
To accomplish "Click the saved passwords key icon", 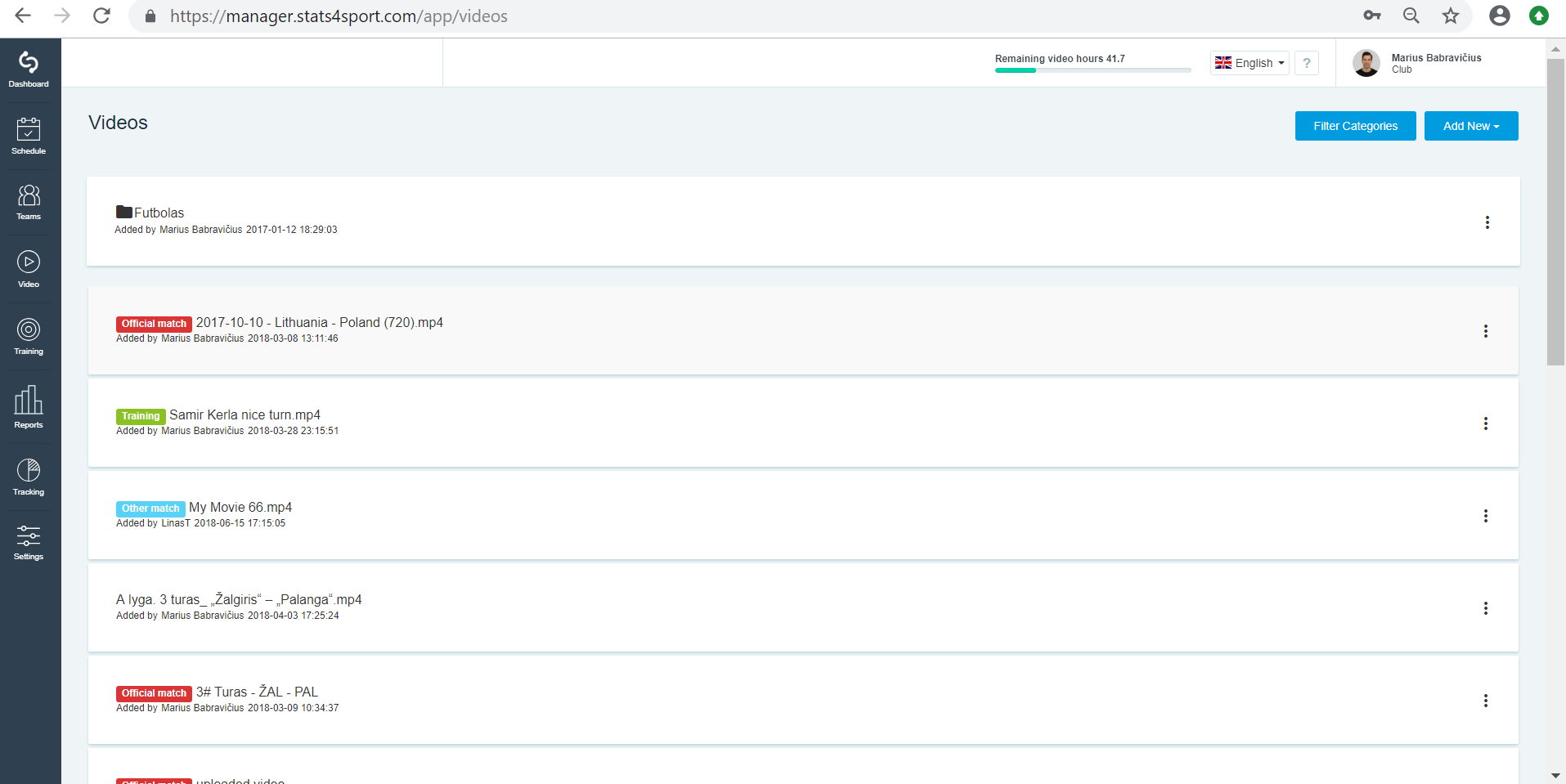I will point(1371,16).
